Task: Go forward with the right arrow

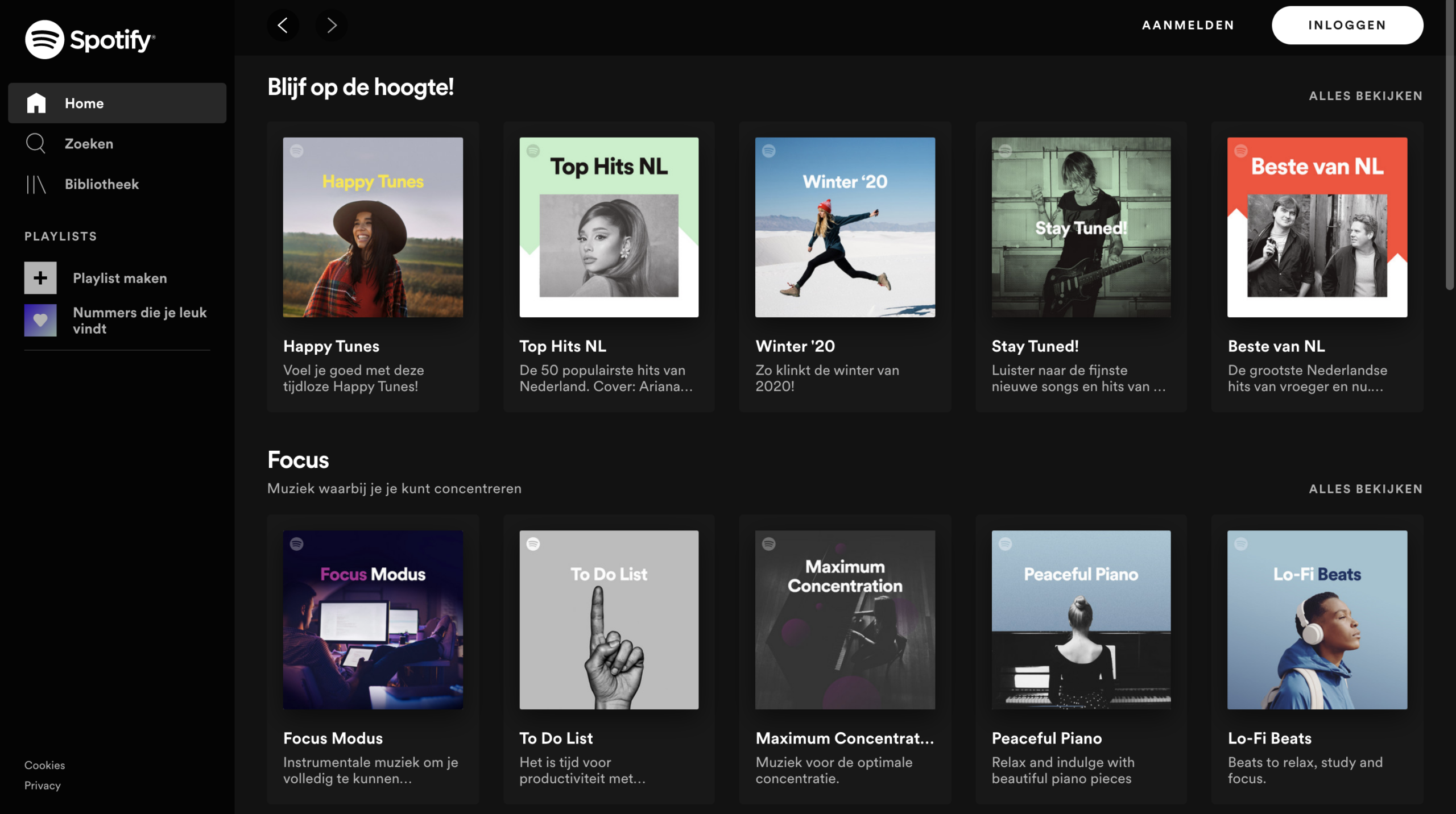Action: pos(332,25)
